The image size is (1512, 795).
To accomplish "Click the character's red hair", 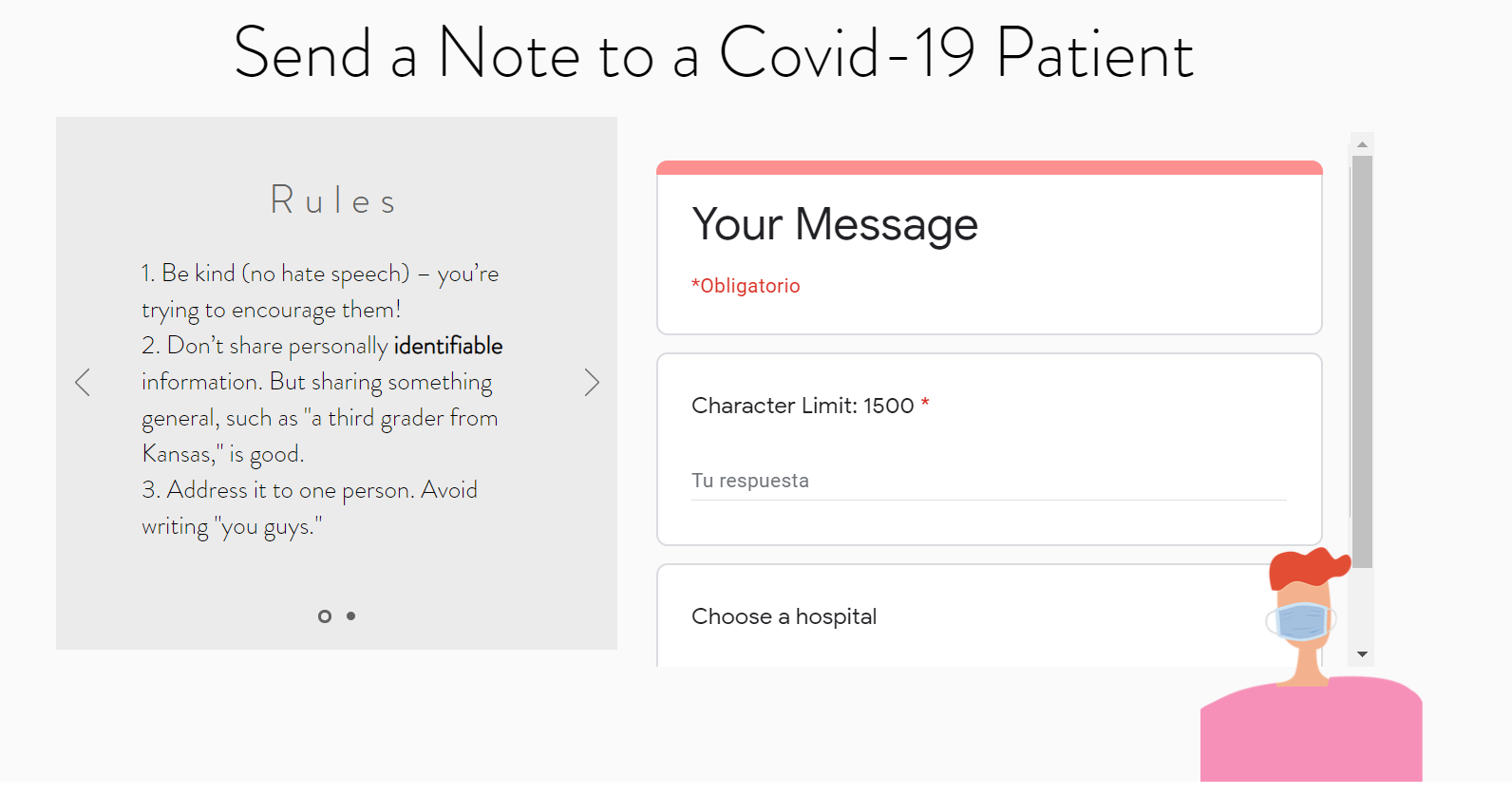I will tap(1306, 567).
